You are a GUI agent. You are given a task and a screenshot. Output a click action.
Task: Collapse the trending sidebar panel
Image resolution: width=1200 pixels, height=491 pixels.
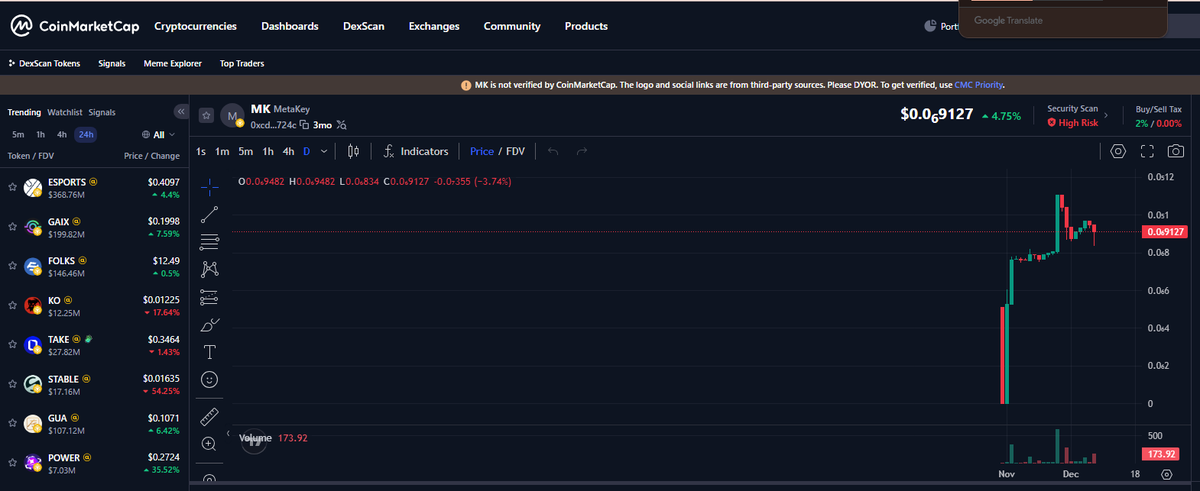[181, 111]
